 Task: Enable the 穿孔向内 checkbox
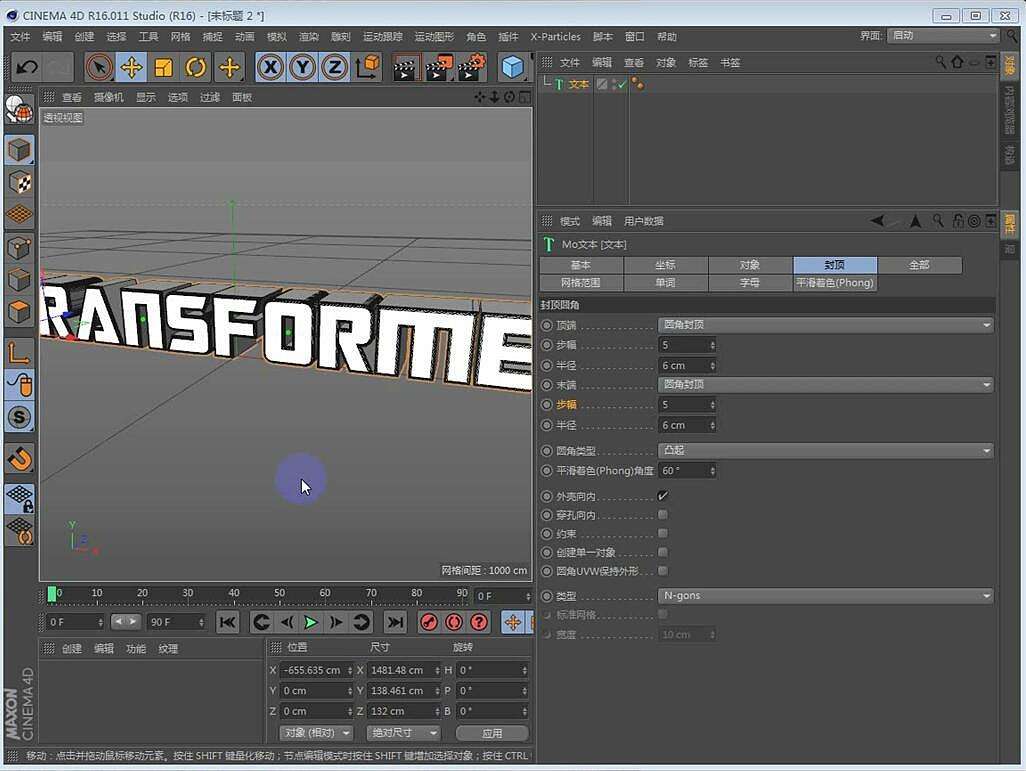tap(662, 515)
